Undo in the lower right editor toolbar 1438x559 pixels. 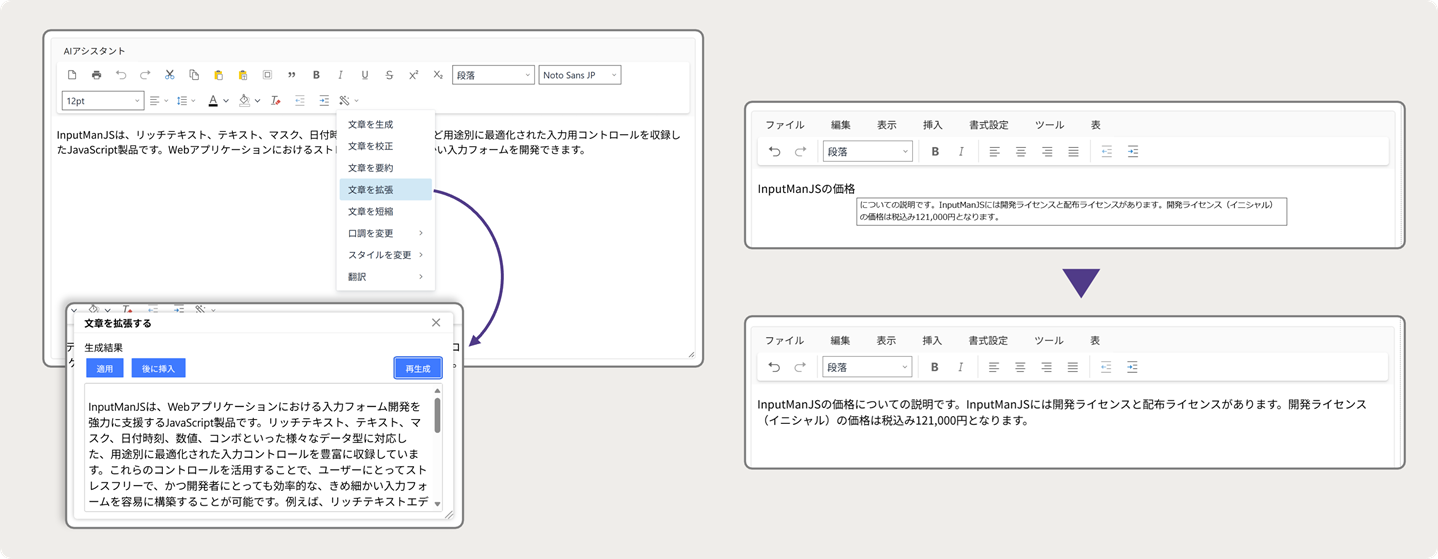[774, 367]
